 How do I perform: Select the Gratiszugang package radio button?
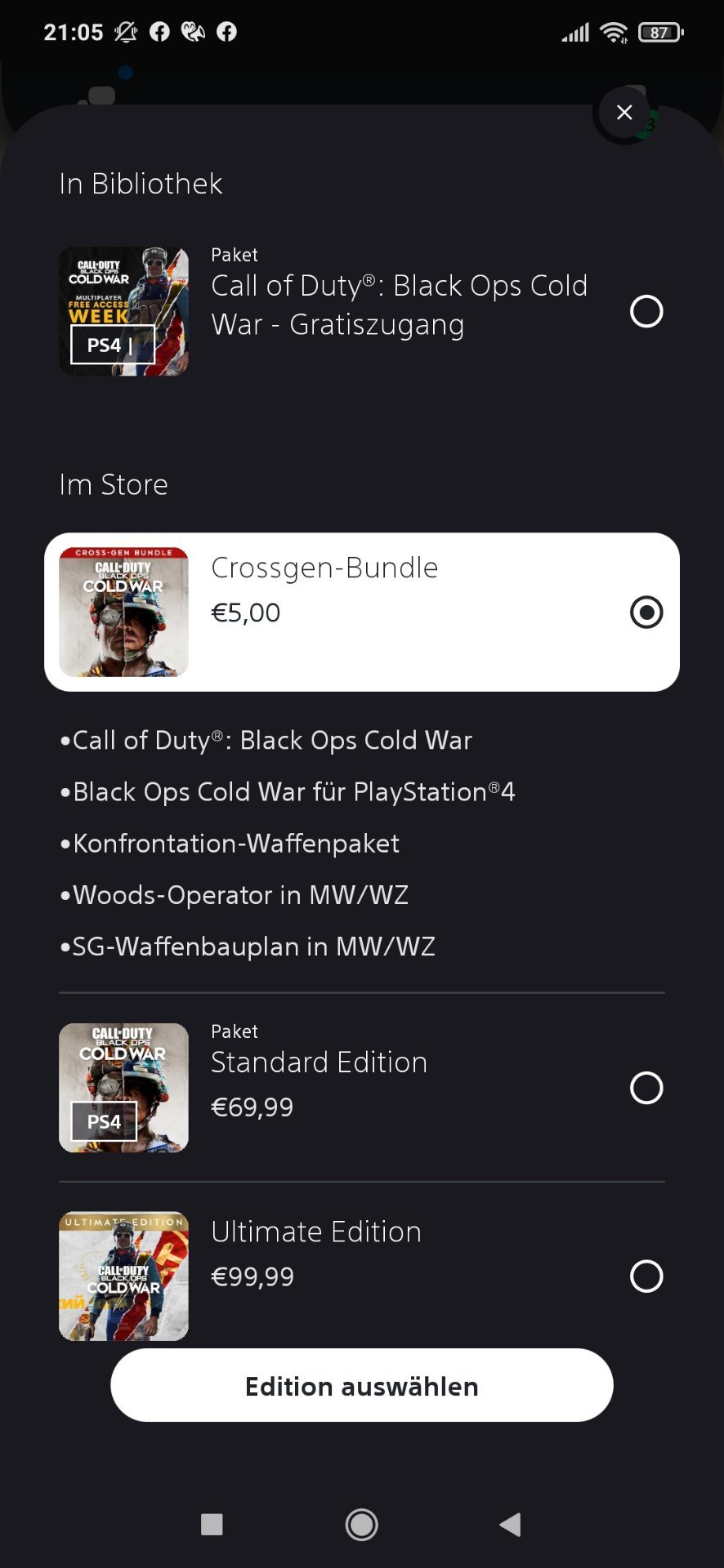646,311
